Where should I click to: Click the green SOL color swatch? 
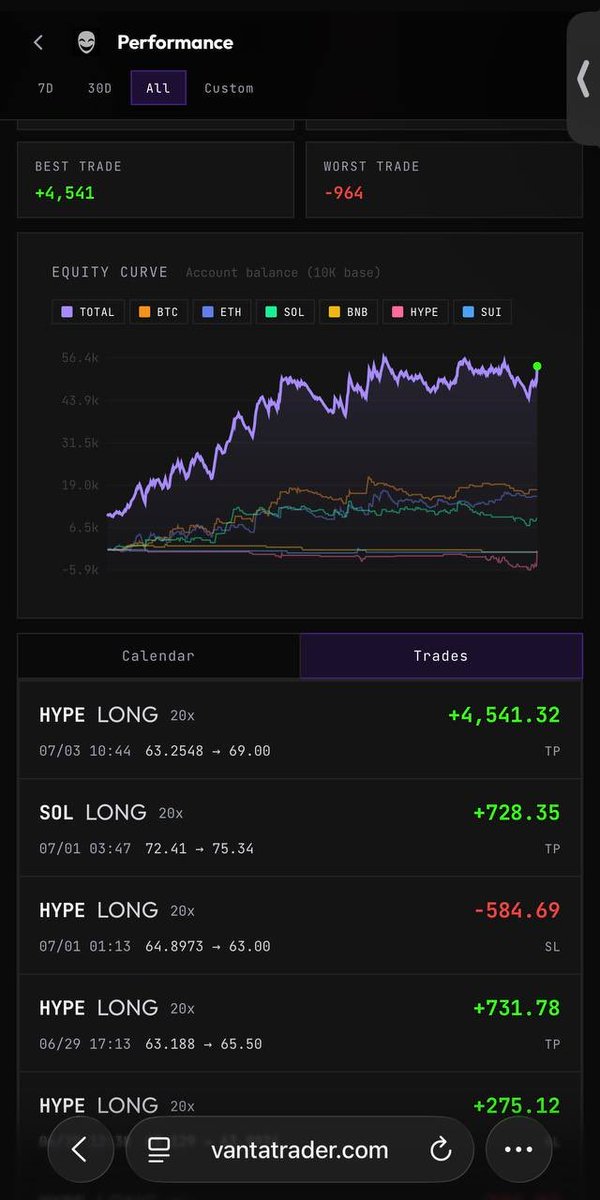point(270,312)
